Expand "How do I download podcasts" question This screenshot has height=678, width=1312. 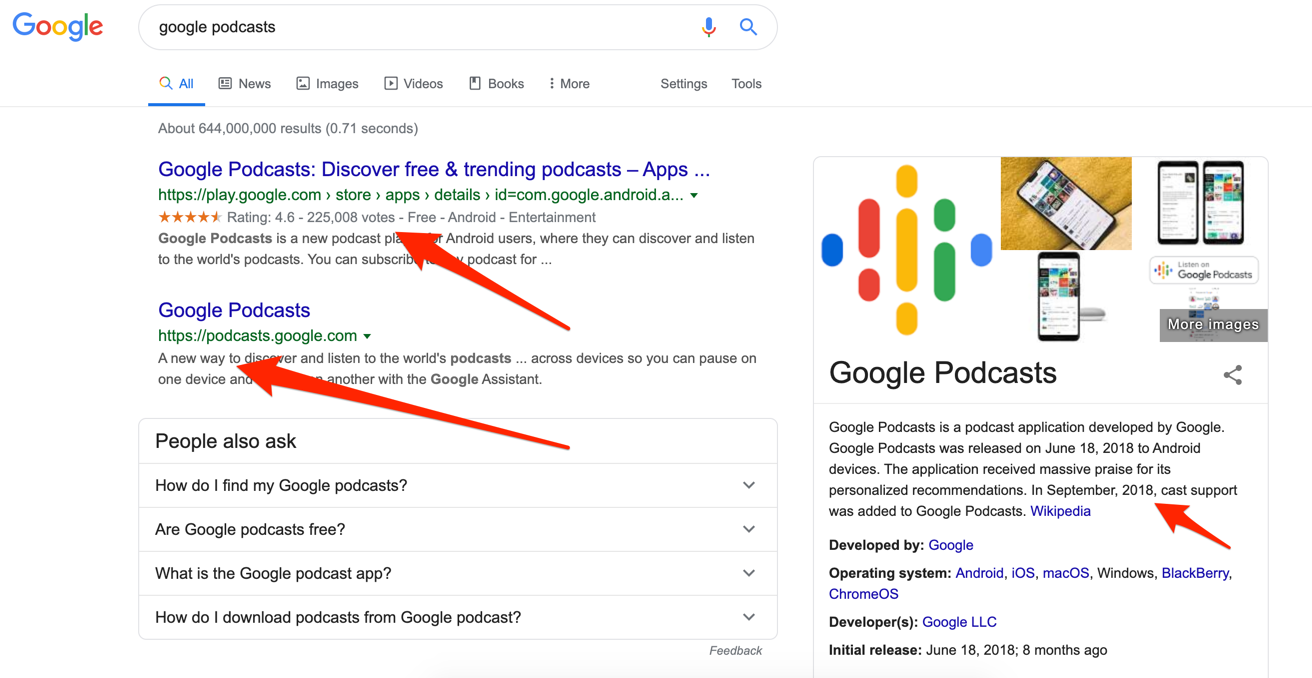click(x=458, y=617)
